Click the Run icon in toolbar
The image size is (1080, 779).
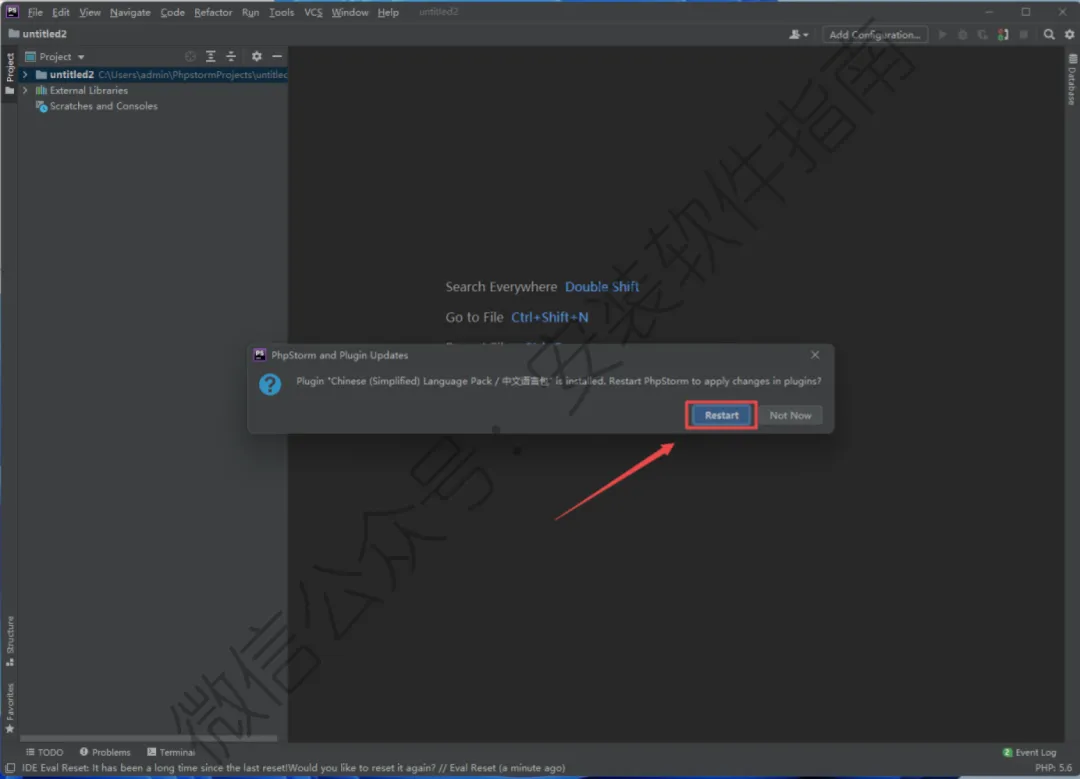[x=942, y=34]
